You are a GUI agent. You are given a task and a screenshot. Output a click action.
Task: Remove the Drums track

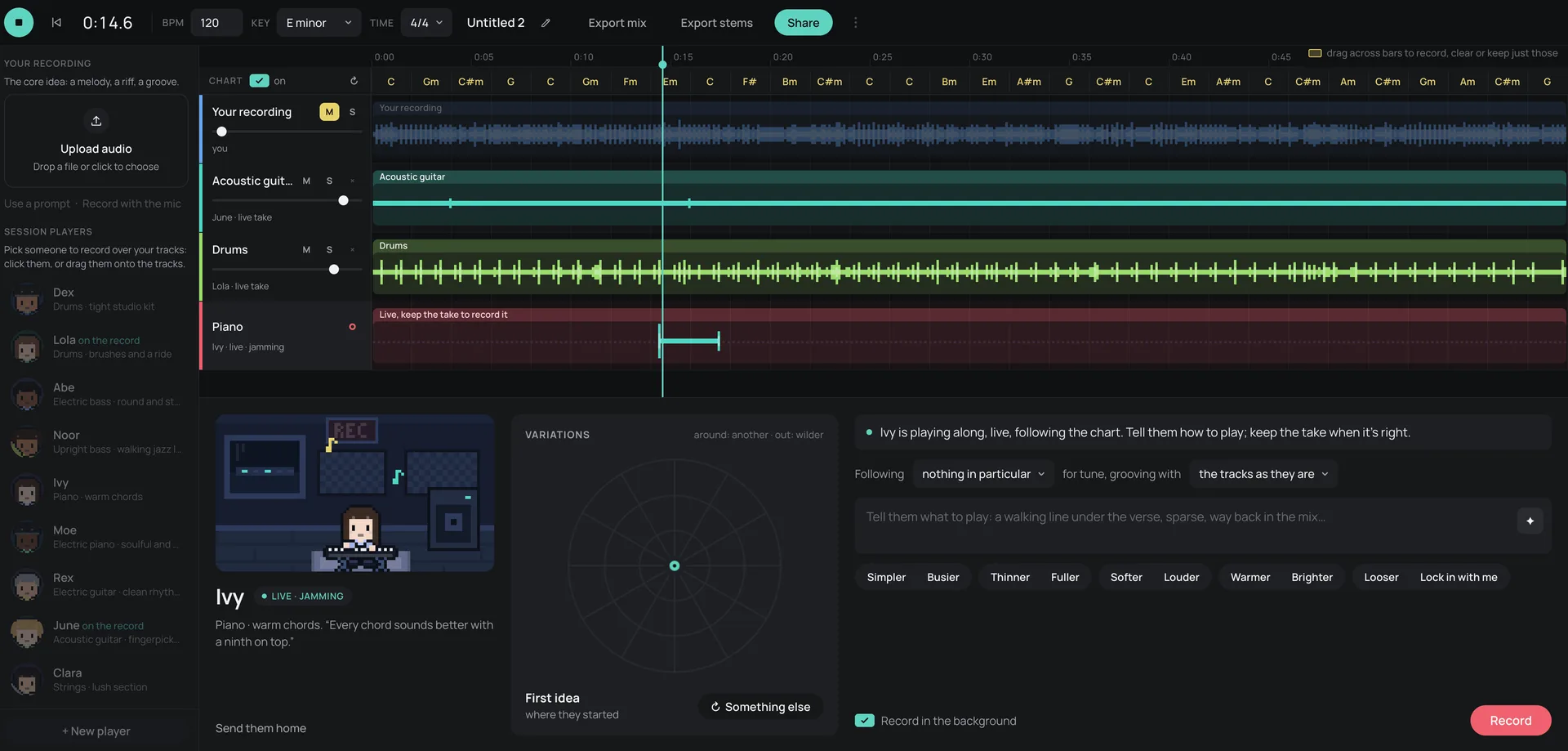tap(353, 249)
